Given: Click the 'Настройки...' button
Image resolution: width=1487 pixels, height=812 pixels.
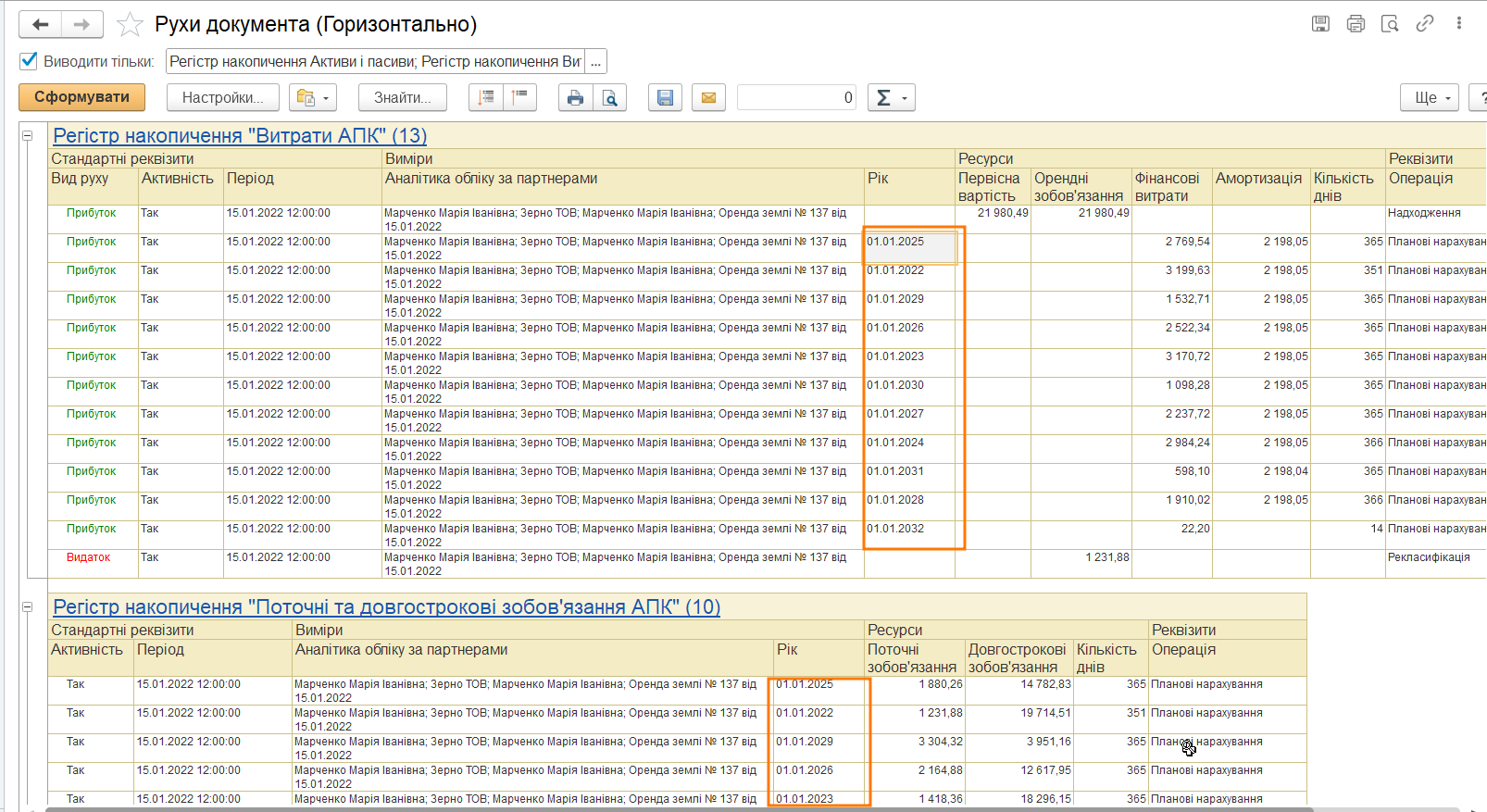Looking at the screenshot, I should [x=222, y=97].
